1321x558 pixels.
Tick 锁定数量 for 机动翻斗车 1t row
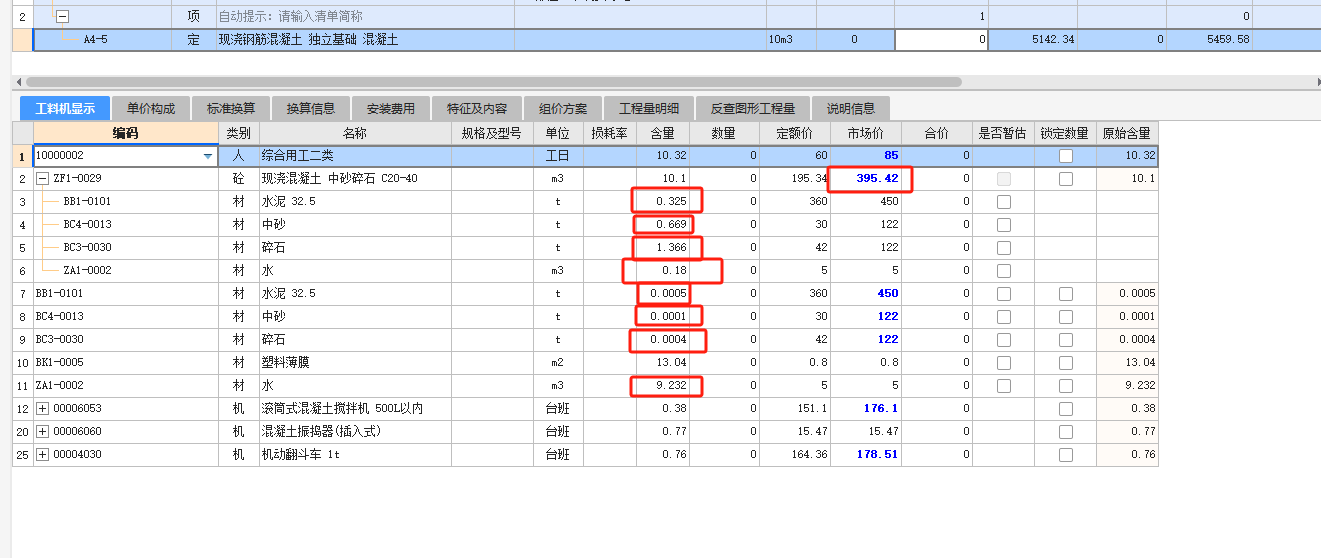click(x=1066, y=455)
